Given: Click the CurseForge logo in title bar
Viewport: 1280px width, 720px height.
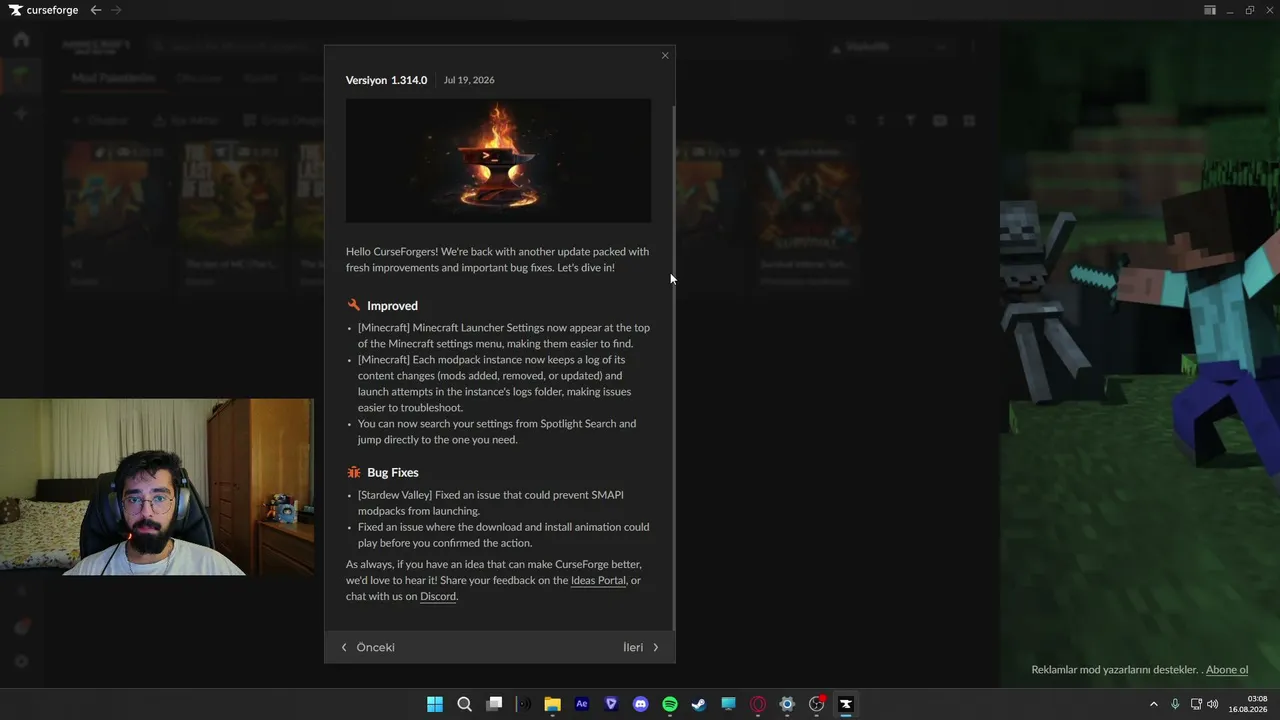Looking at the screenshot, I should tap(44, 10).
